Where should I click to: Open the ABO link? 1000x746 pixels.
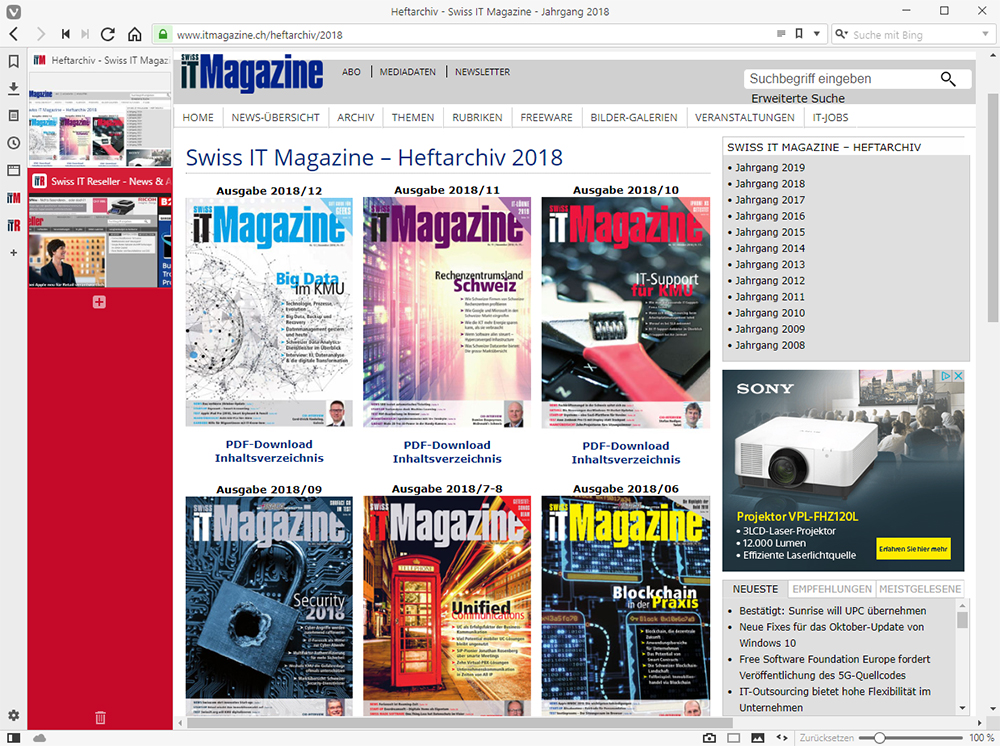pos(351,72)
